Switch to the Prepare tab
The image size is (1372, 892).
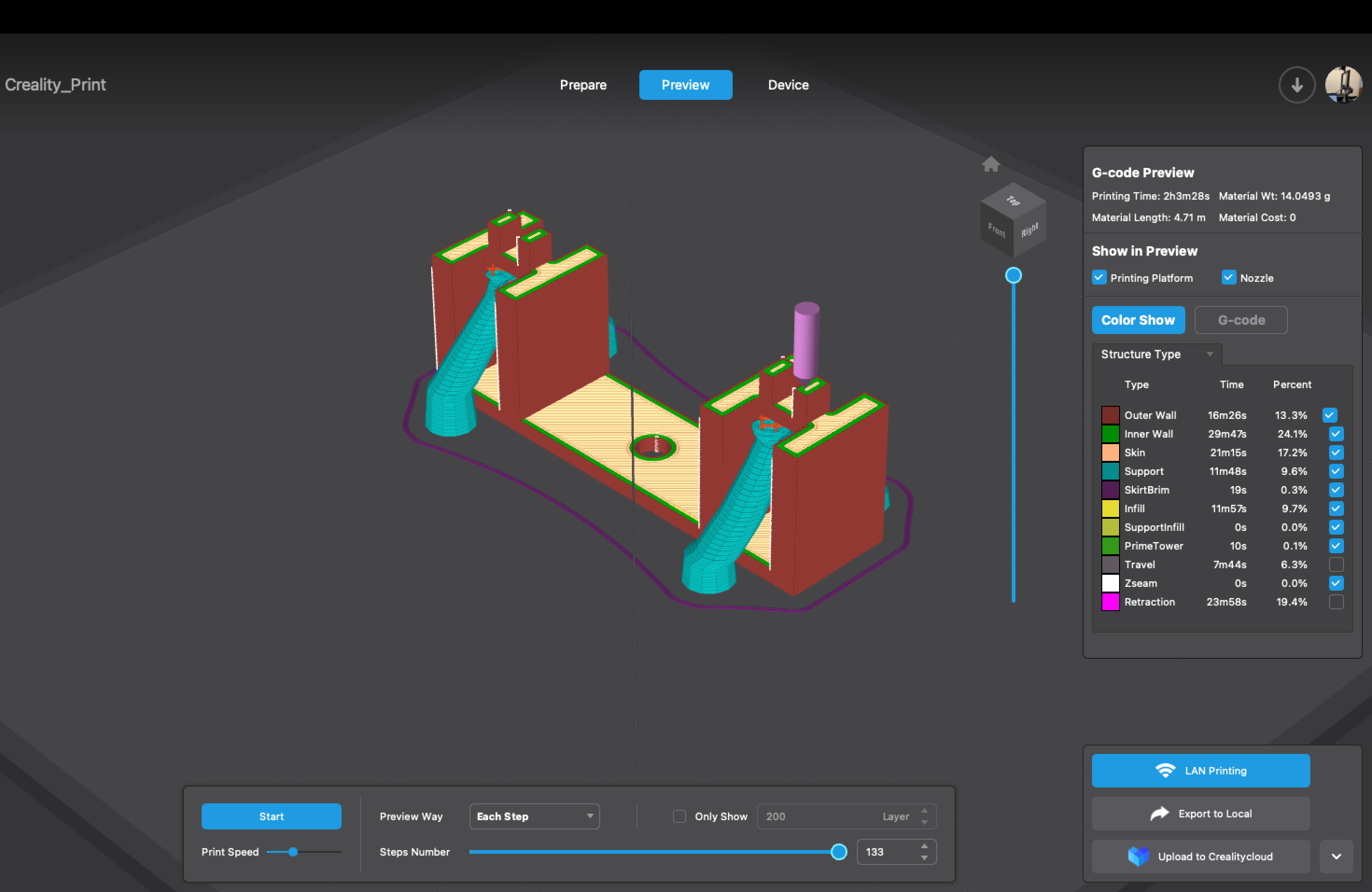(x=583, y=85)
